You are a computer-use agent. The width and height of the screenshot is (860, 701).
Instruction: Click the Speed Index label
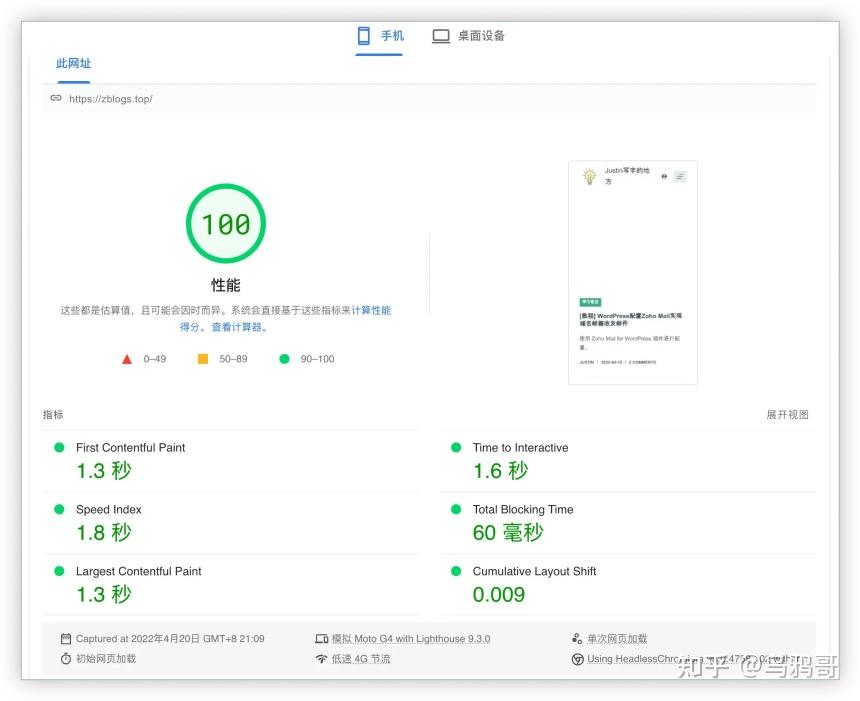click(109, 510)
